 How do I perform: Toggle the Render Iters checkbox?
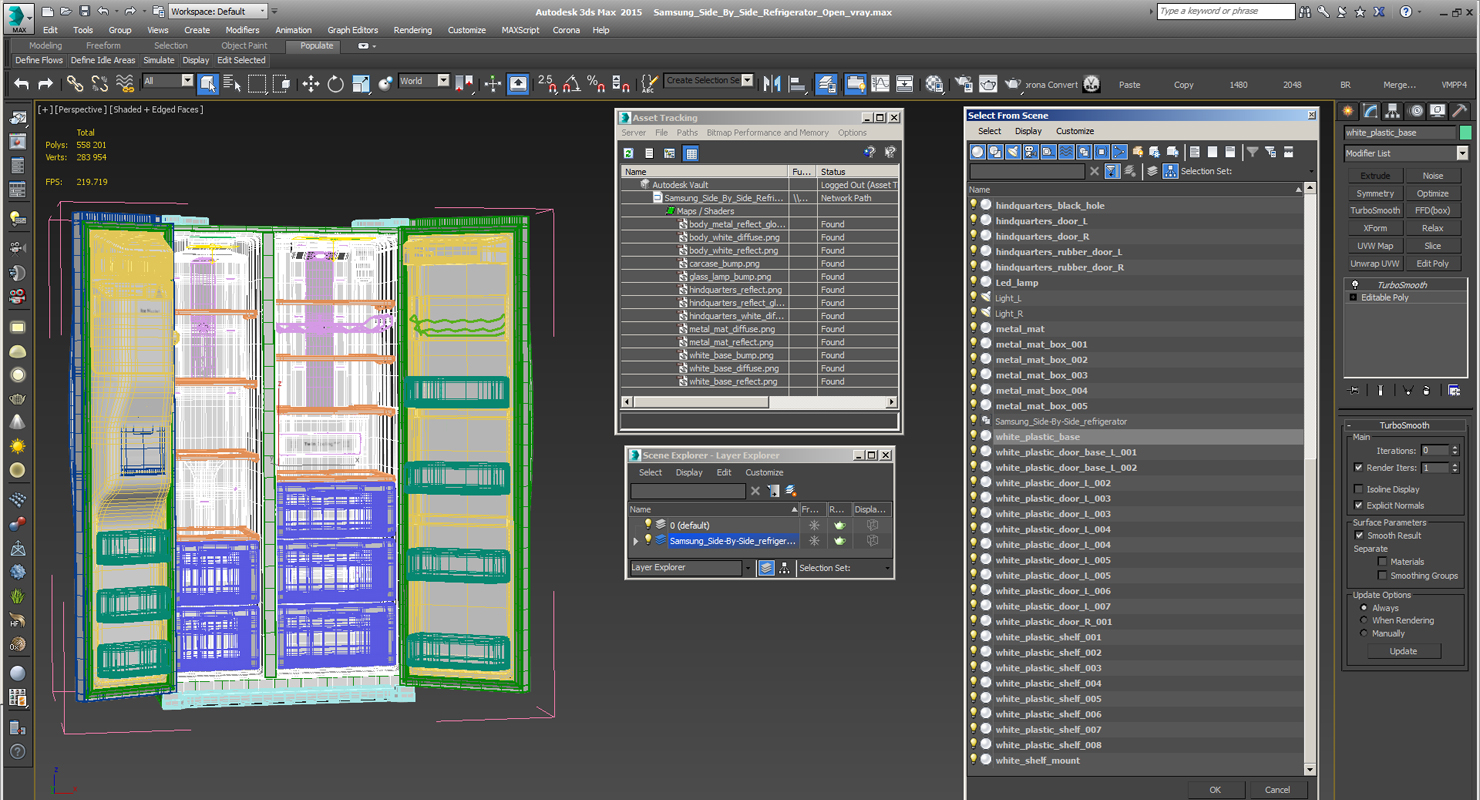(x=1358, y=468)
